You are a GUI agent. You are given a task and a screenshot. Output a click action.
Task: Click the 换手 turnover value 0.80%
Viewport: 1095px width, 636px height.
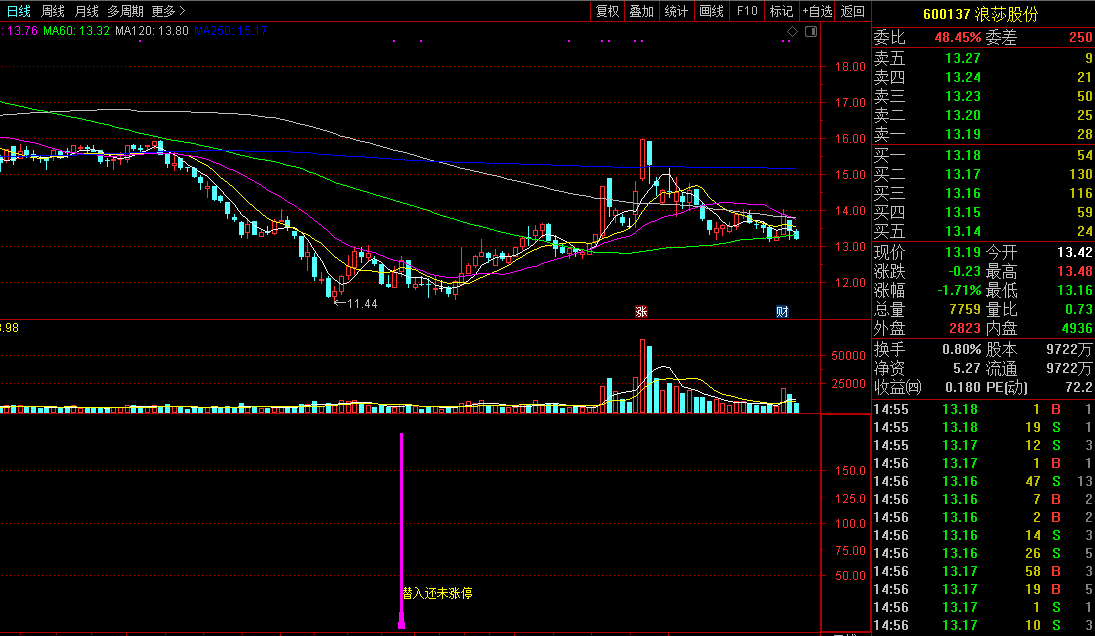[x=961, y=349]
